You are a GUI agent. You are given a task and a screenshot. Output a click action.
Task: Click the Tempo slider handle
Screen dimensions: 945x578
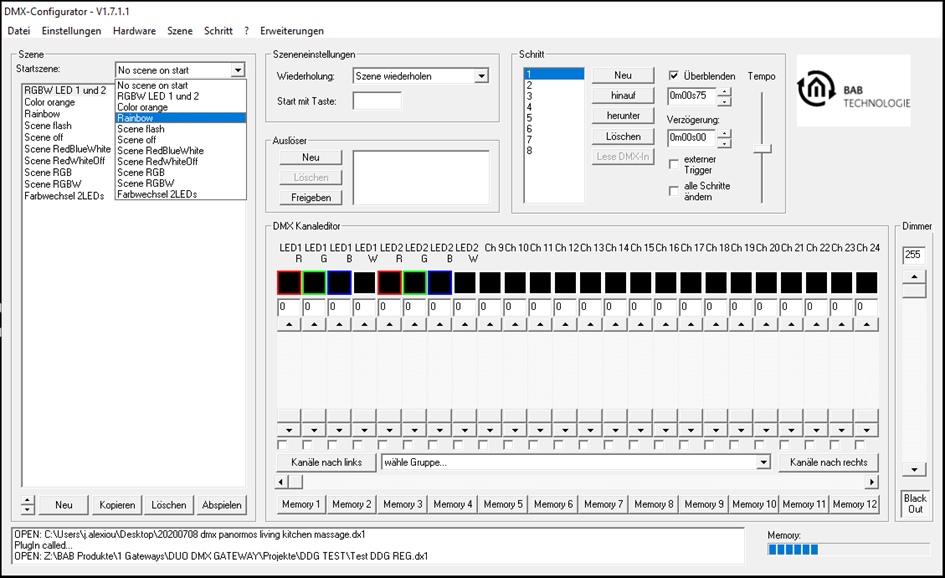click(x=762, y=149)
